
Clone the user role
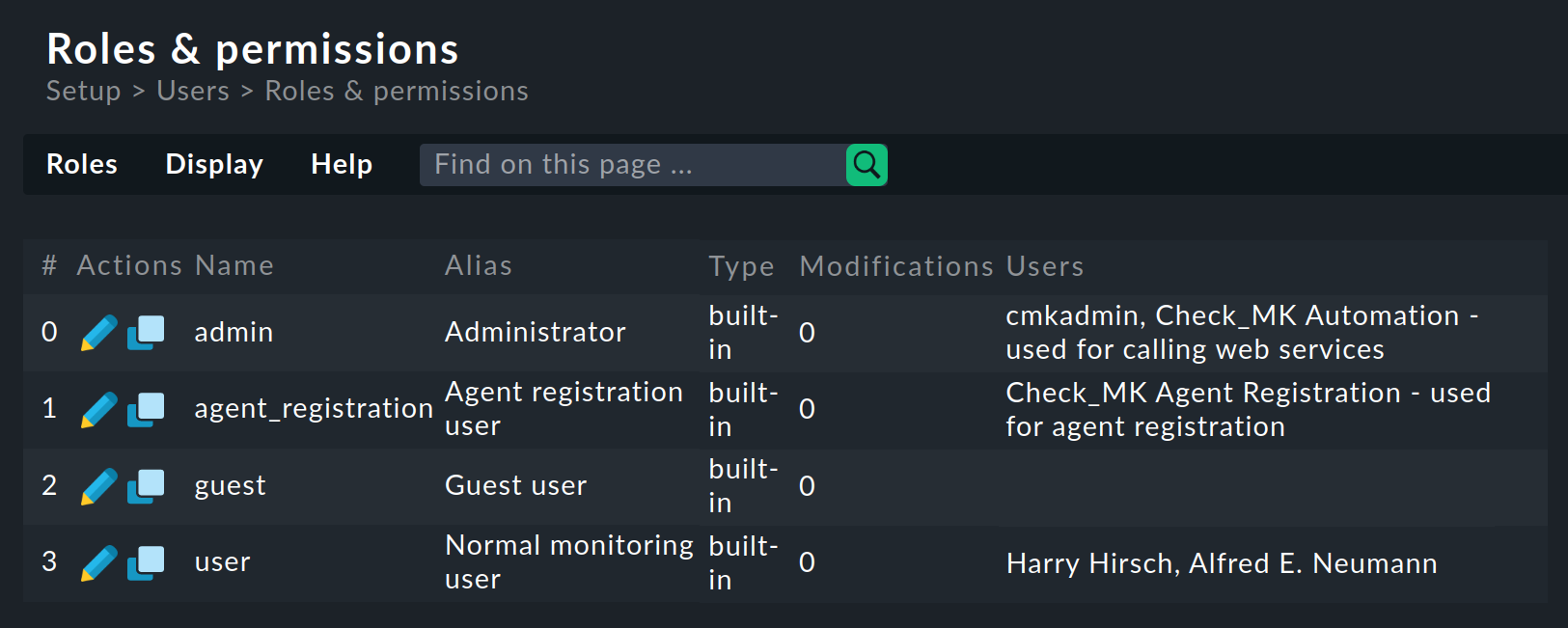click(146, 563)
